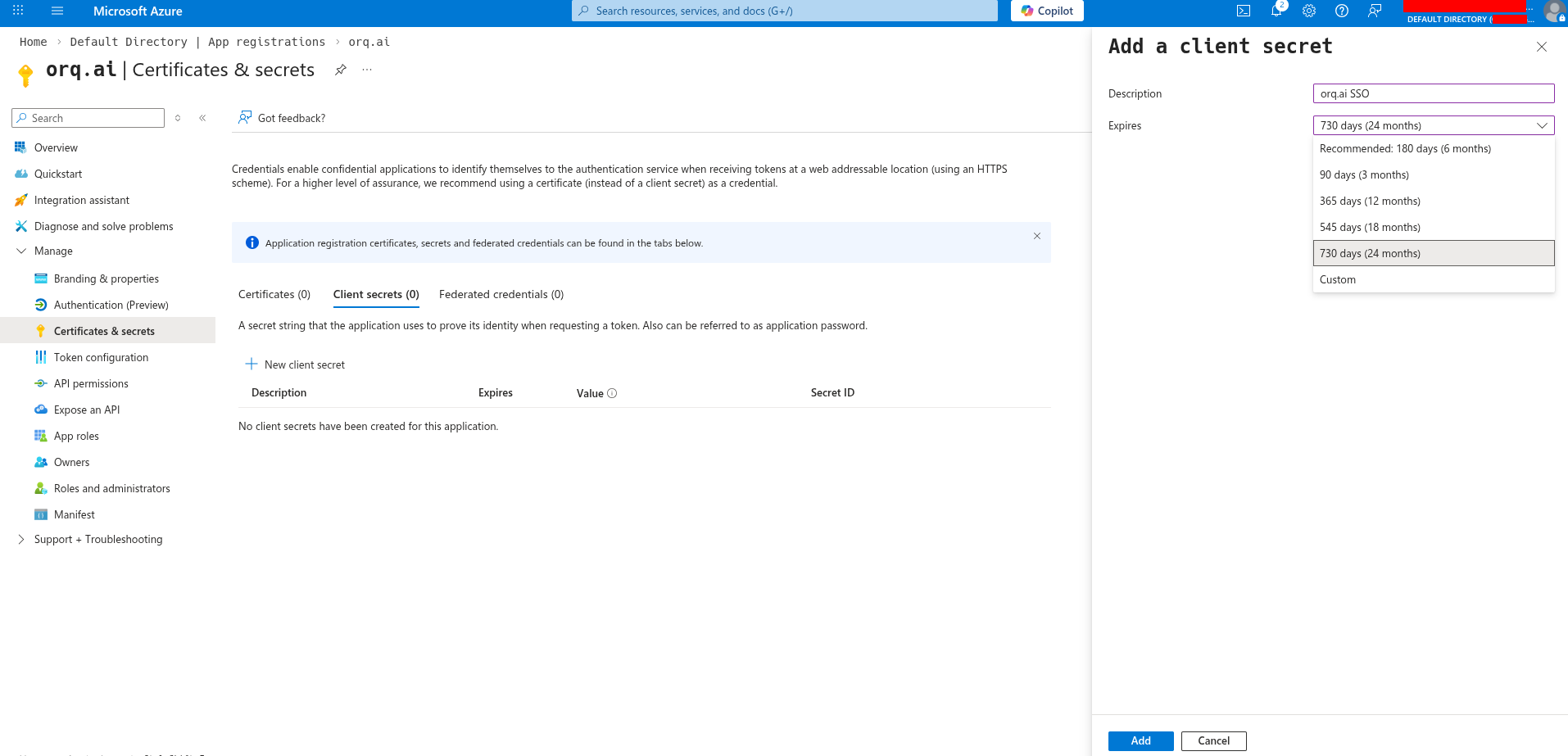
Task: Open the Expires dropdown box
Action: (x=1433, y=125)
